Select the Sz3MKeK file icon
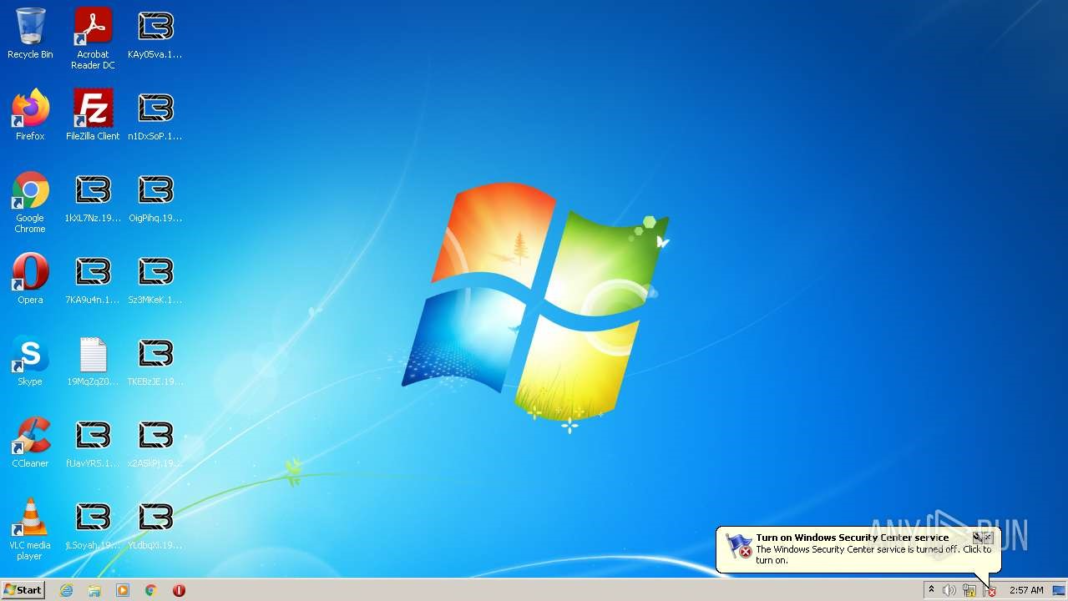The height and width of the screenshot is (601, 1068). click(155, 279)
